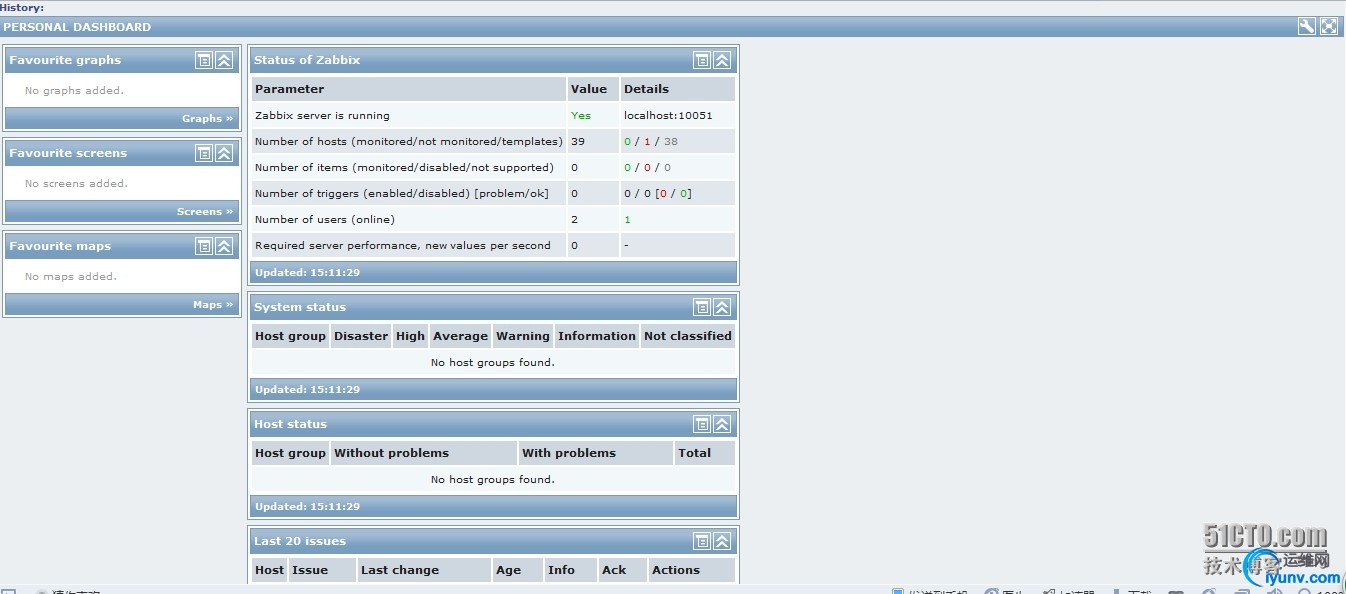
Task: Click the Warning column header
Action: 523,336
